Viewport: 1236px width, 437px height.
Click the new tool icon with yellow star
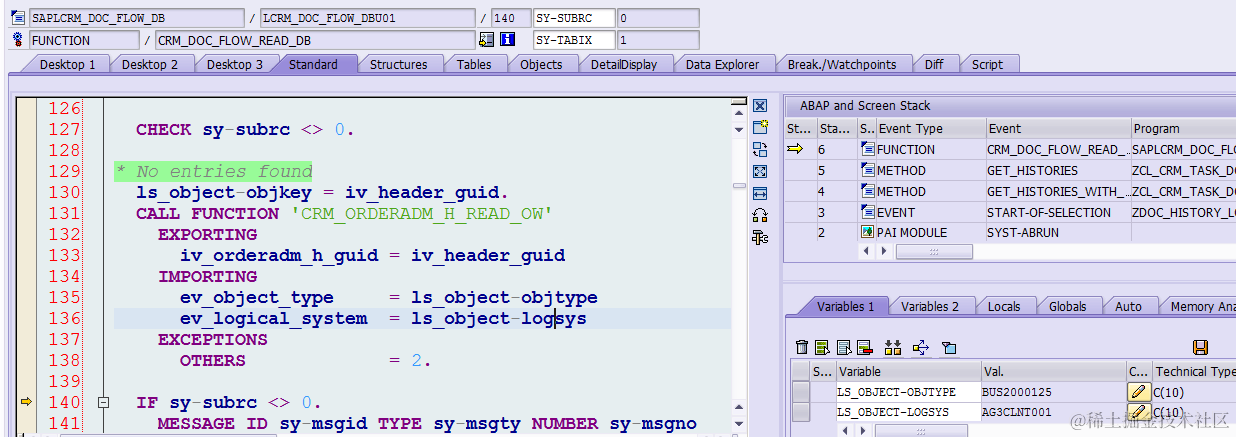(760, 127)
